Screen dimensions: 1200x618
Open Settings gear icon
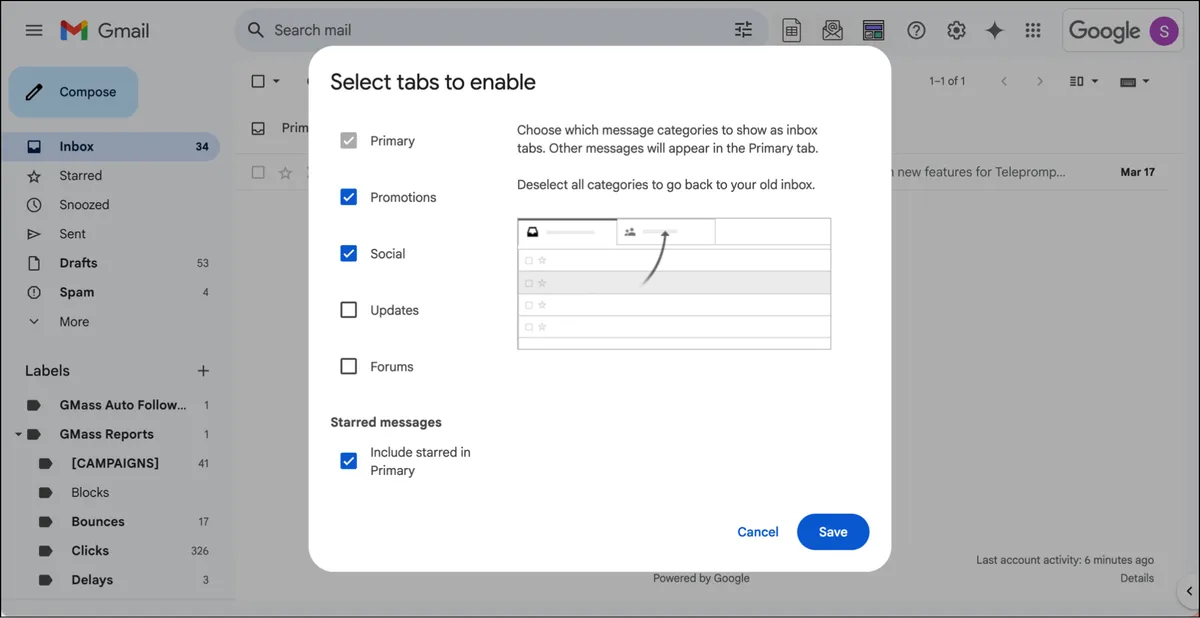coord(956,30)
